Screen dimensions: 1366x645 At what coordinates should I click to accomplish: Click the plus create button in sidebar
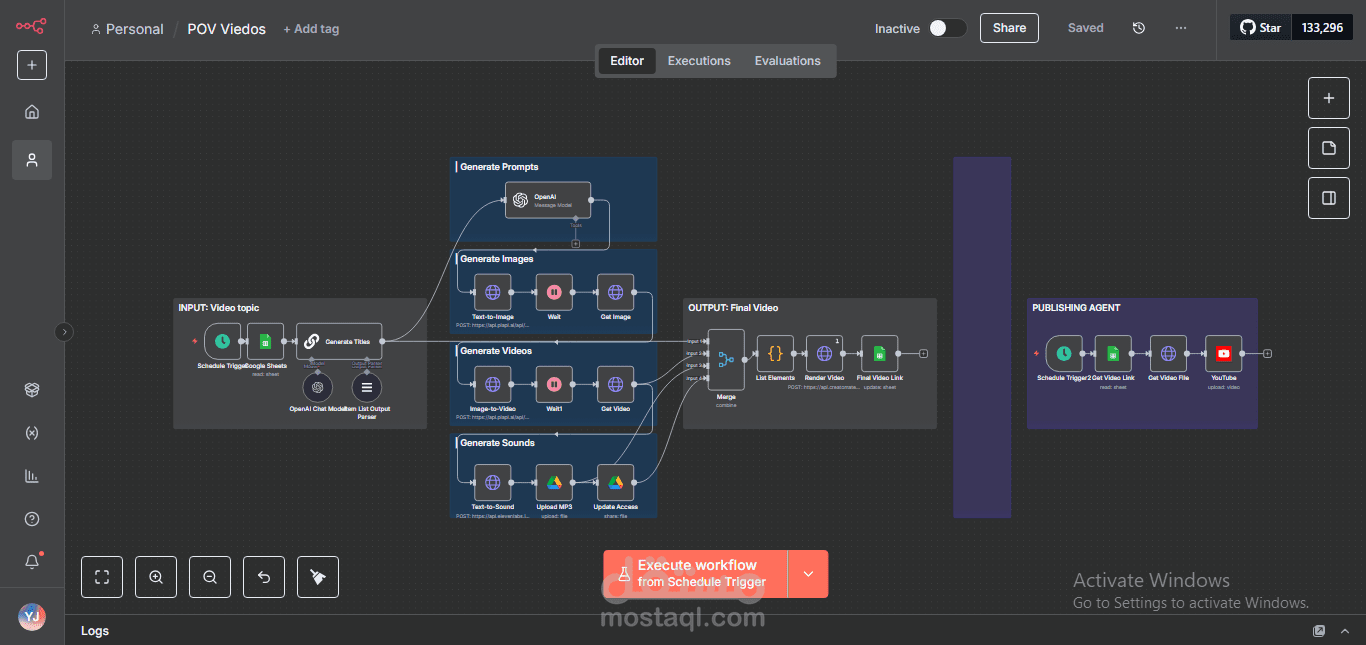tap(32, 65)
